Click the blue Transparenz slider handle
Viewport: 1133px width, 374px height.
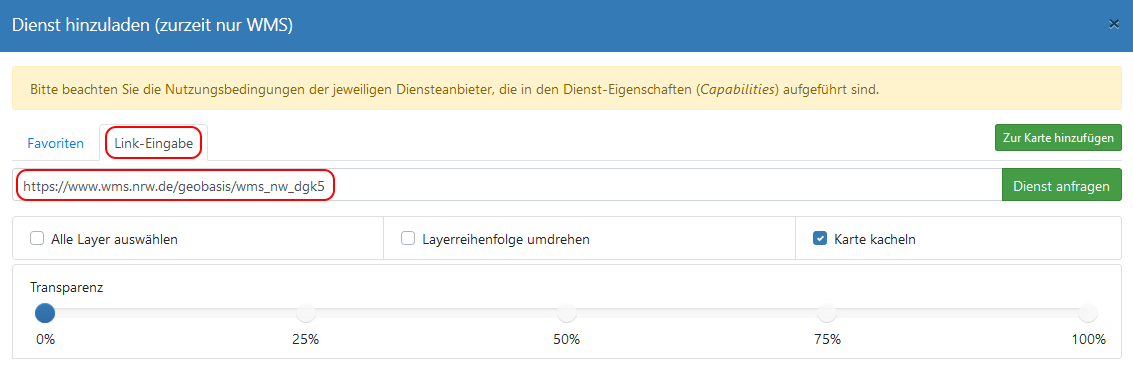(46, 313)
